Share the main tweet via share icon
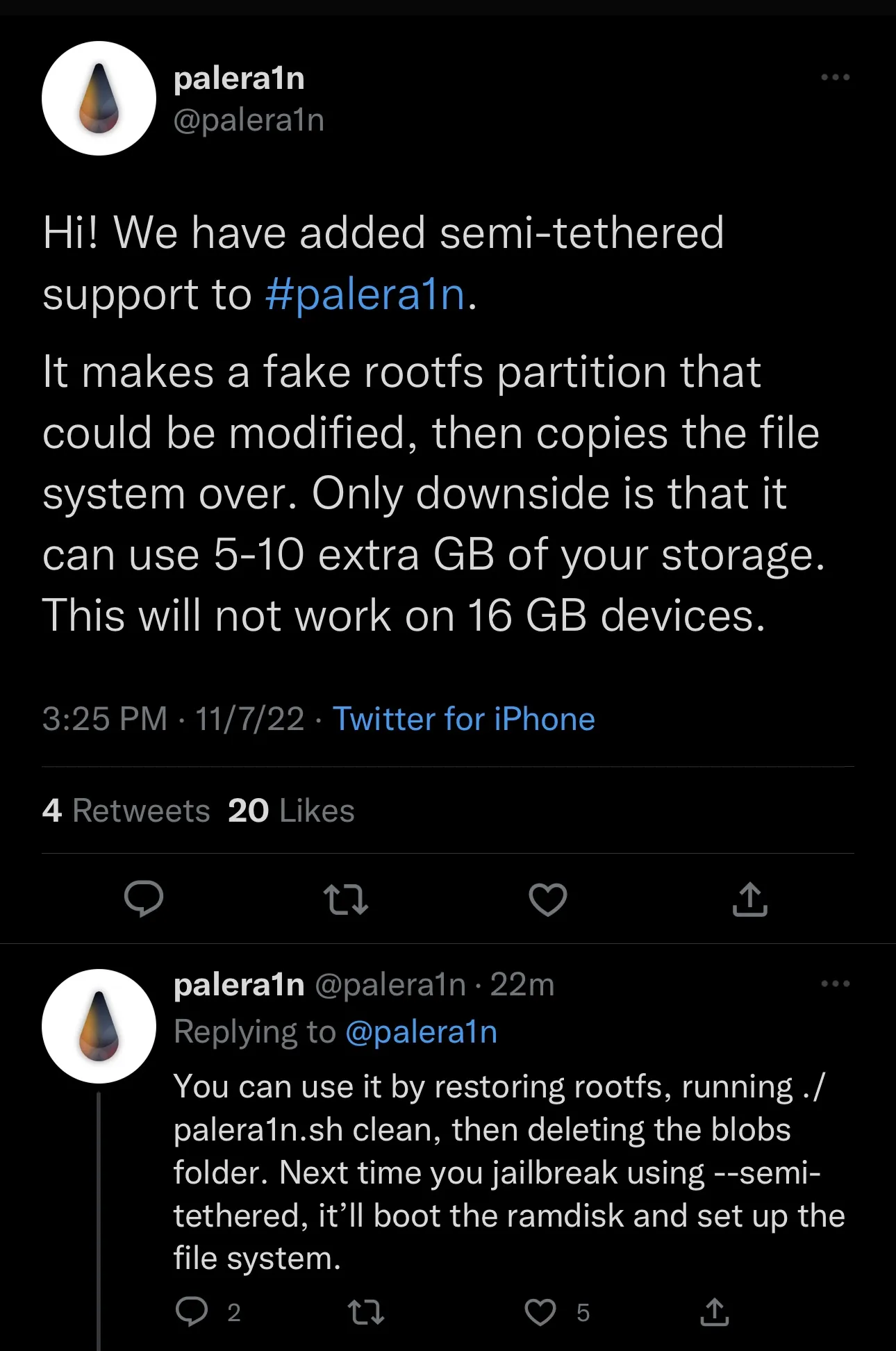Screen dimensions: 896x1351 [750, 899]
